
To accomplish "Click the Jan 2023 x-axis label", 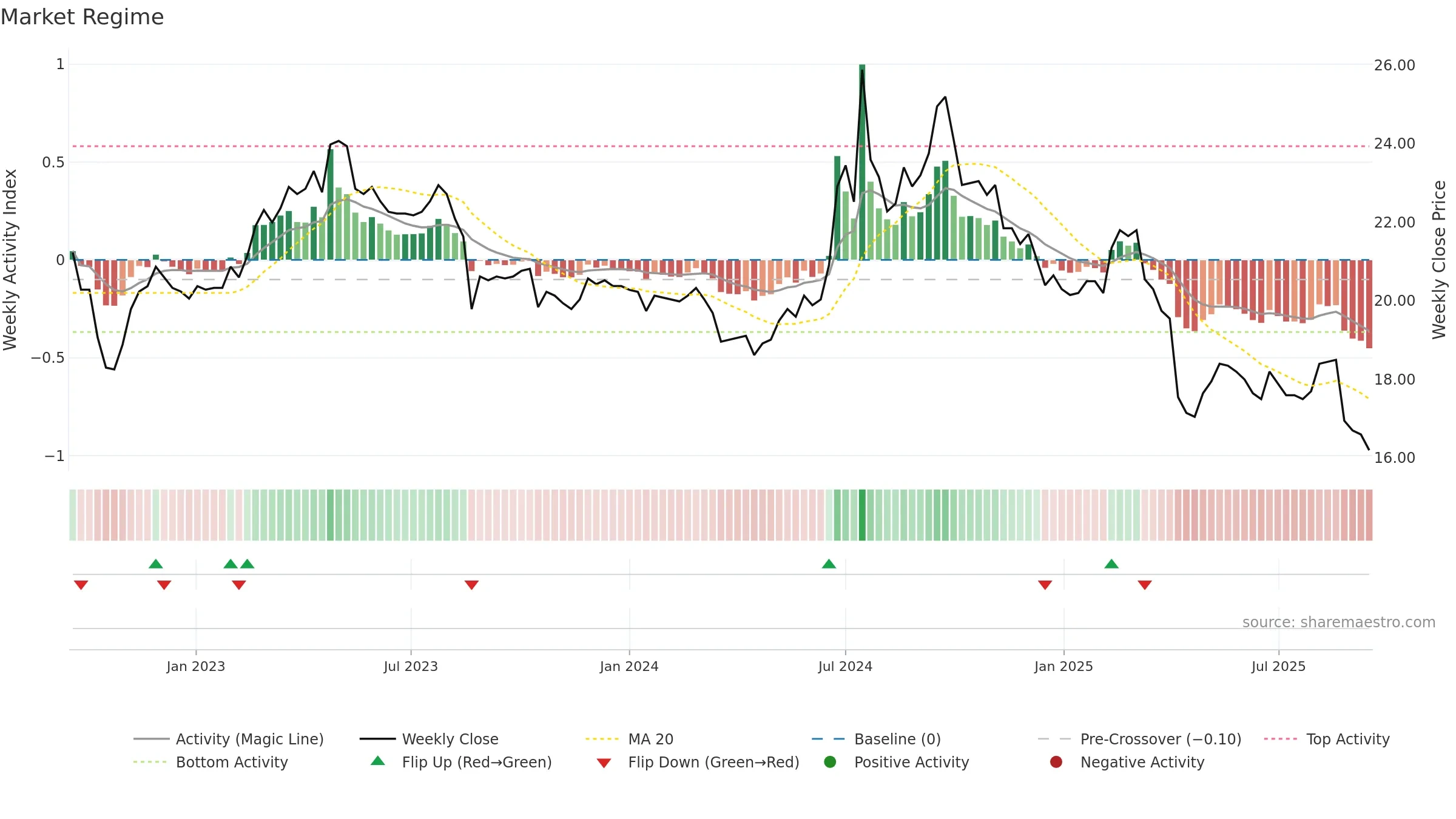I will tap(196, 666).
